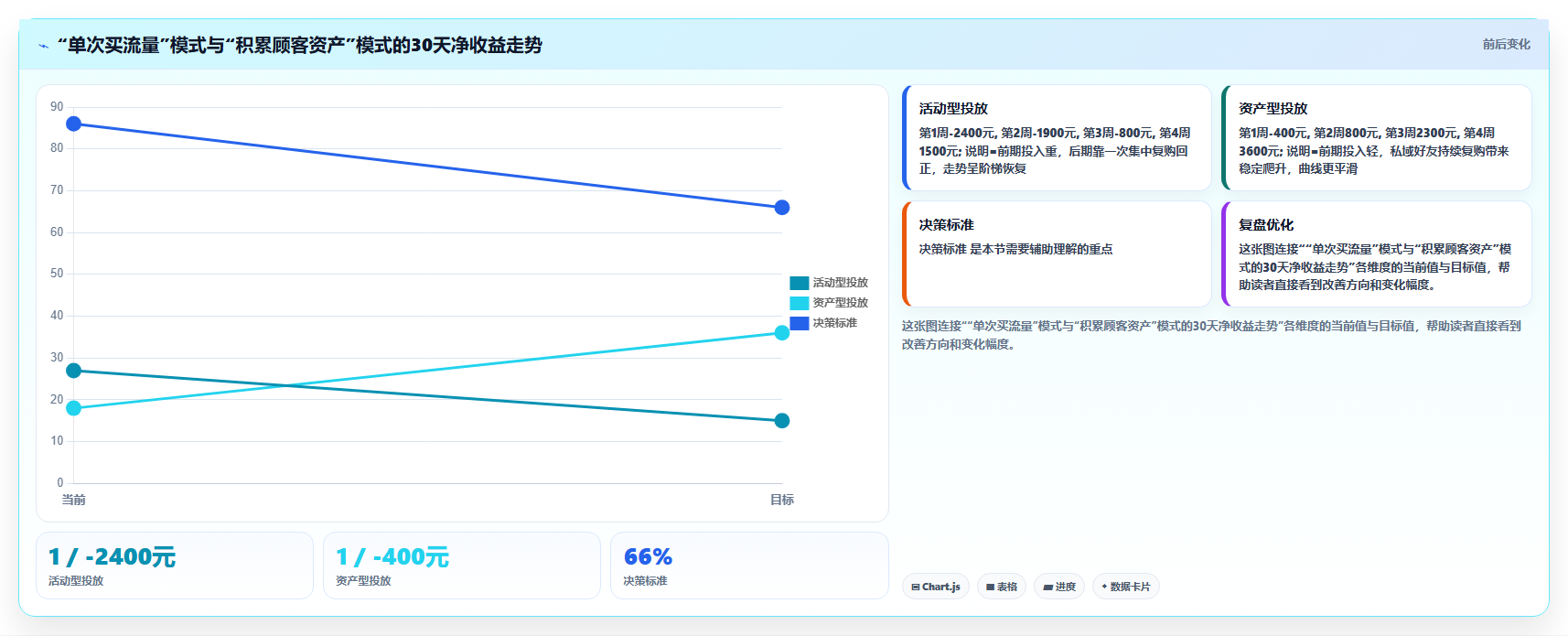Click the 数据卡片 tag
Screen dimensions: 1568x636
tap(1125, 587)
